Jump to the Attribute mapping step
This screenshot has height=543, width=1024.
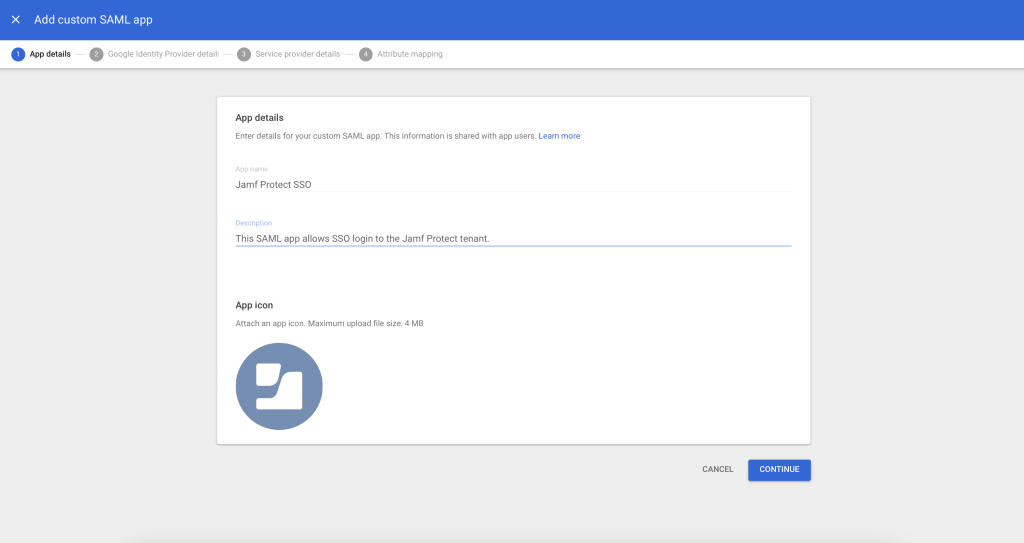(409, 54)
